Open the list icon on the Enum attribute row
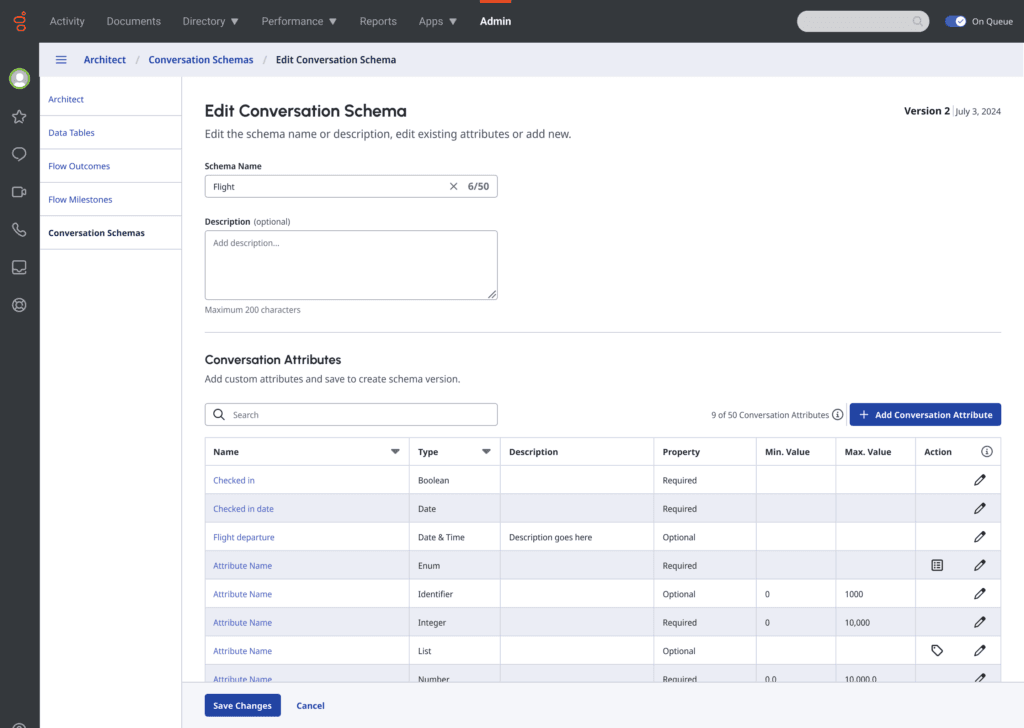1024x728 pixels. pos(937,565)
